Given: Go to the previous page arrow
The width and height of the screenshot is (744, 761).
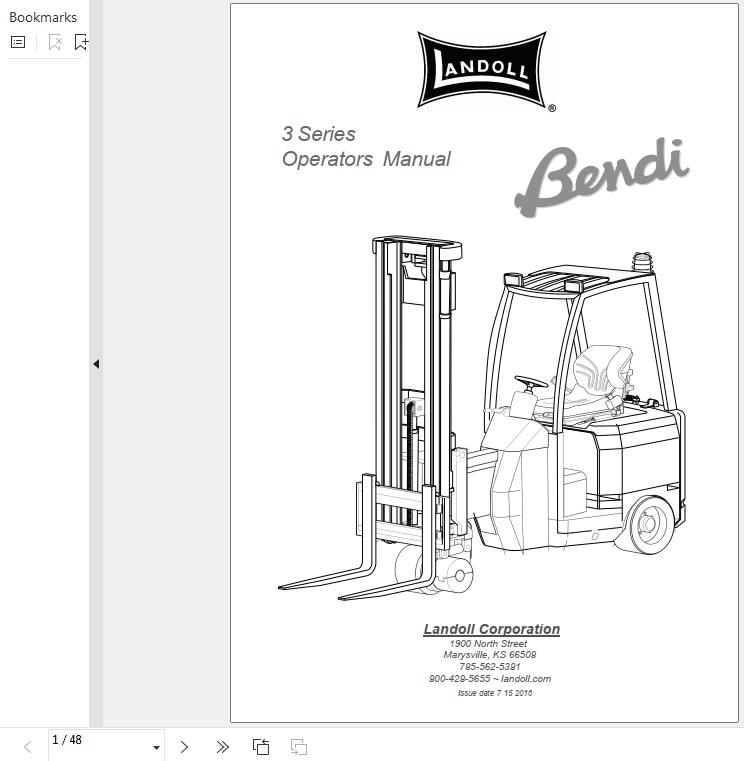Looking at the screenshot, I should point(28,747).
